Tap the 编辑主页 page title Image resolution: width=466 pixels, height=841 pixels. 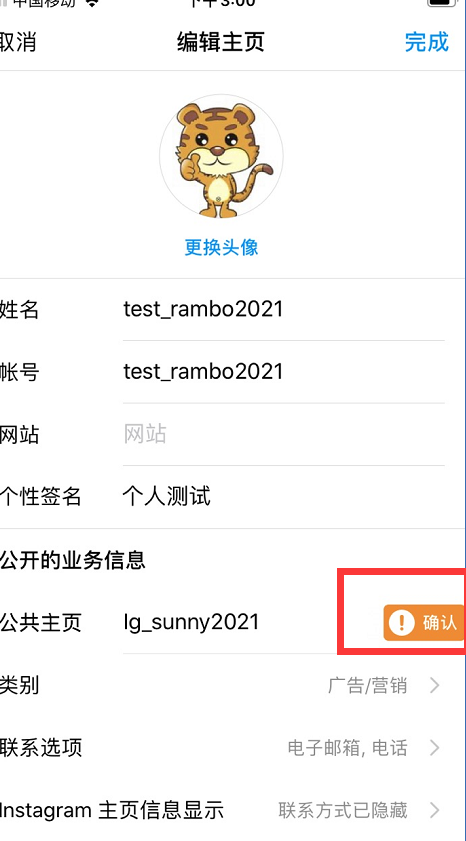220,42
